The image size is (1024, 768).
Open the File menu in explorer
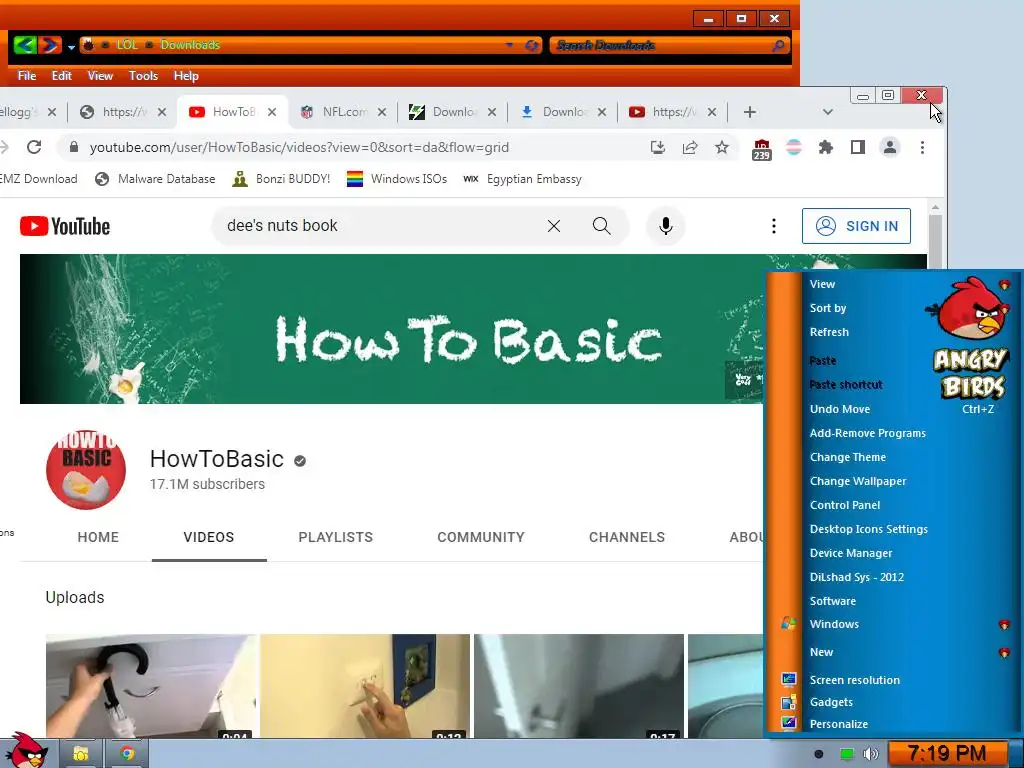(27, 76)
